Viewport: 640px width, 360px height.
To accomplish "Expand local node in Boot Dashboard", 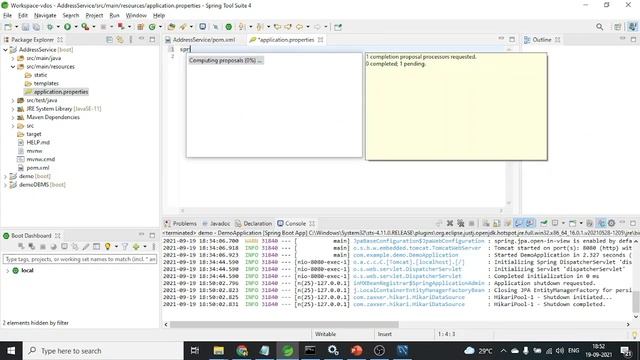I will [7, 271].
